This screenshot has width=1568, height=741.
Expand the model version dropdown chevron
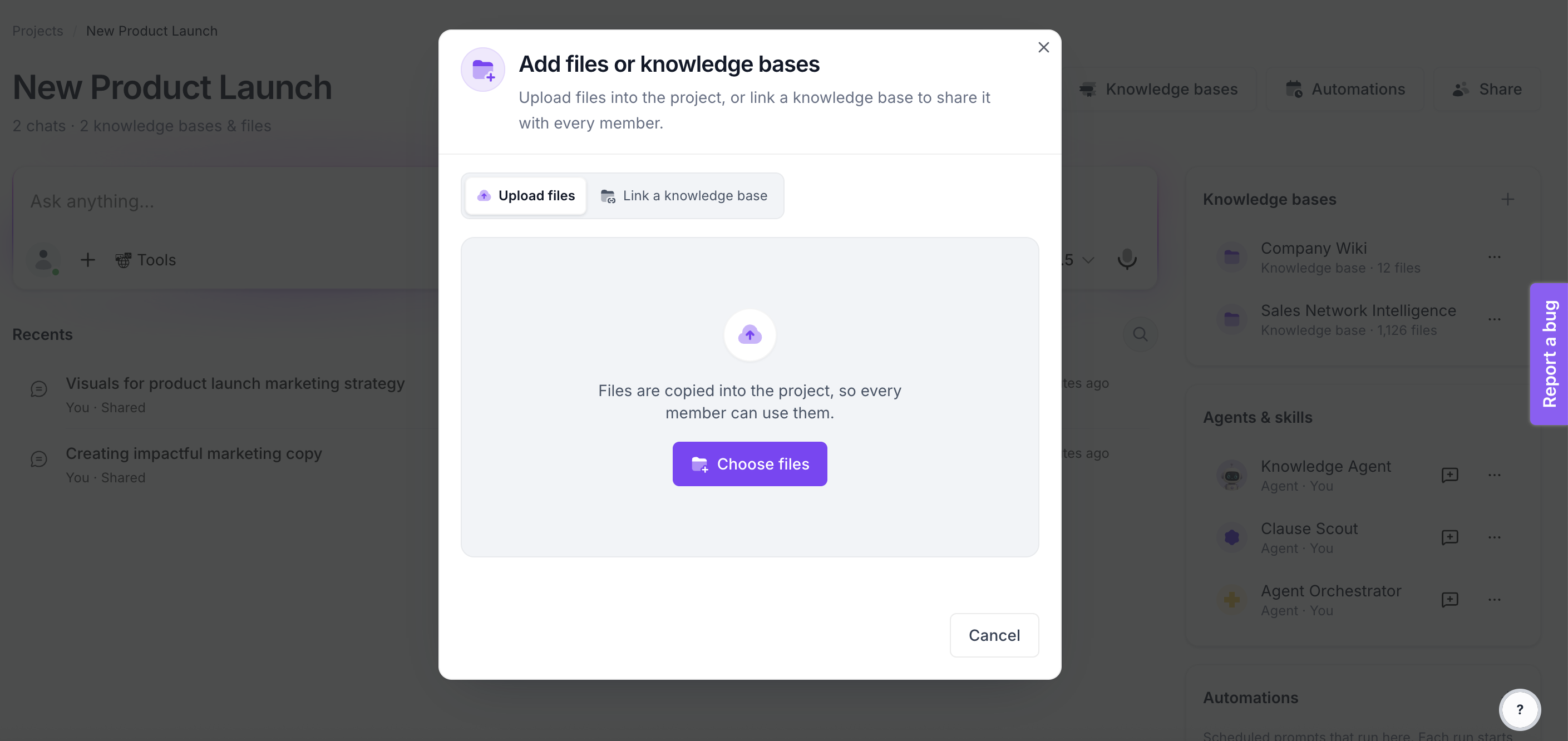1088,260
